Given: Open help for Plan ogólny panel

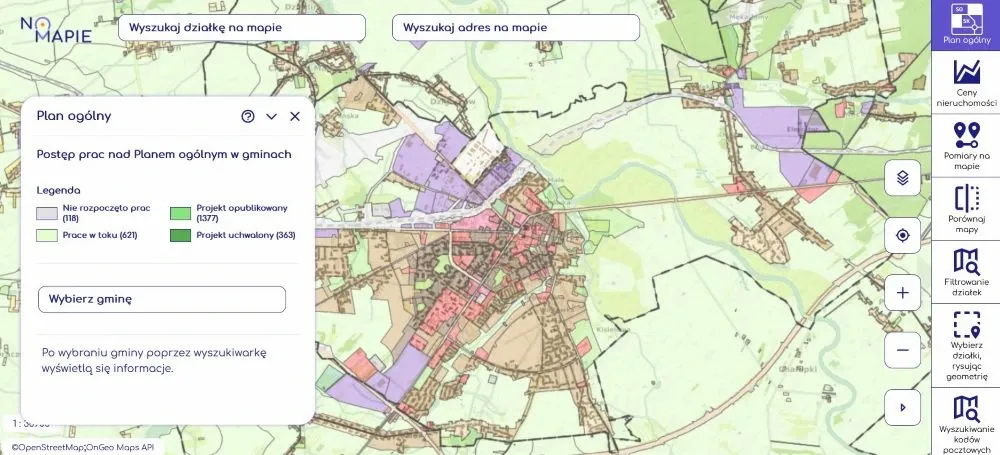Looking at the screenshot, I should point(248,116).
